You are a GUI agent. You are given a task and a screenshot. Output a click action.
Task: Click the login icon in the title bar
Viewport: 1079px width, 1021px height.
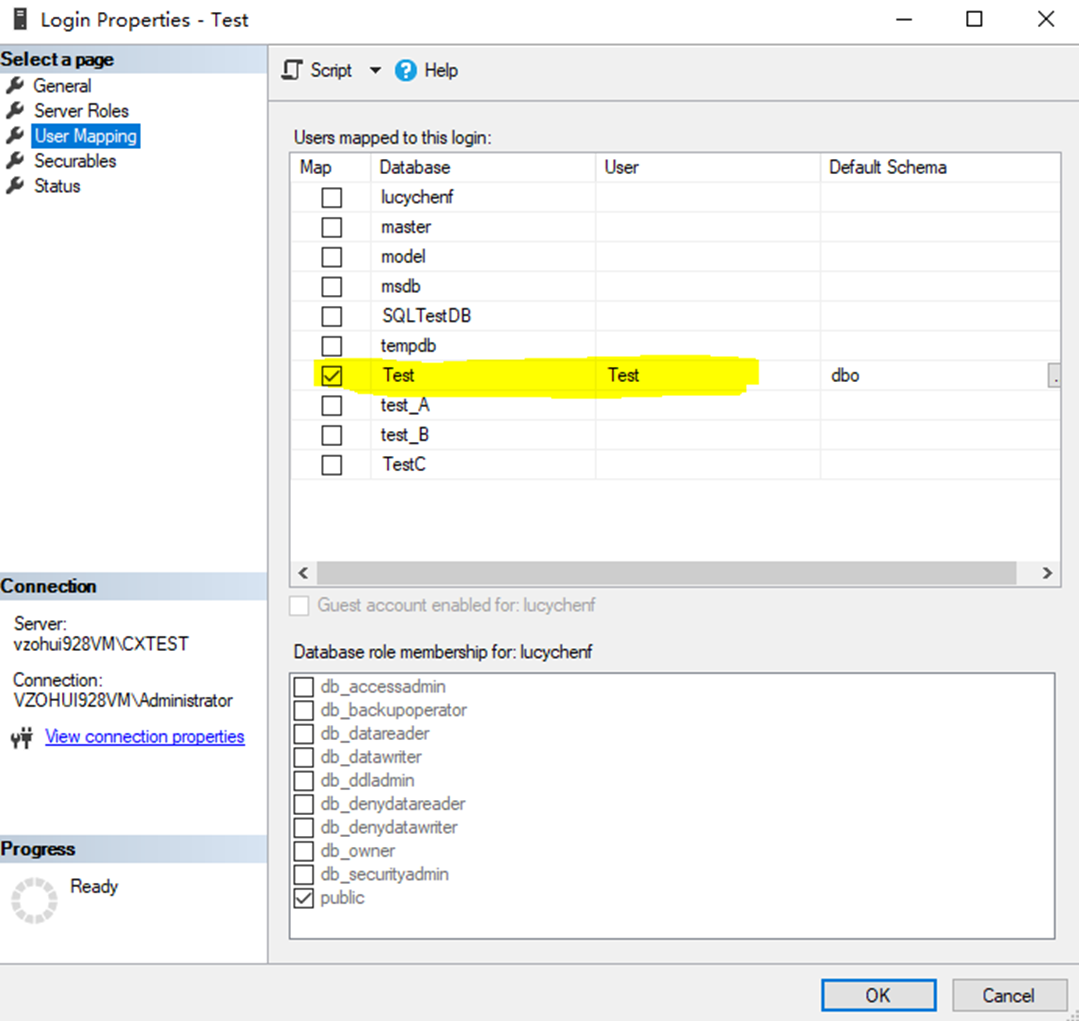(21, 19)
